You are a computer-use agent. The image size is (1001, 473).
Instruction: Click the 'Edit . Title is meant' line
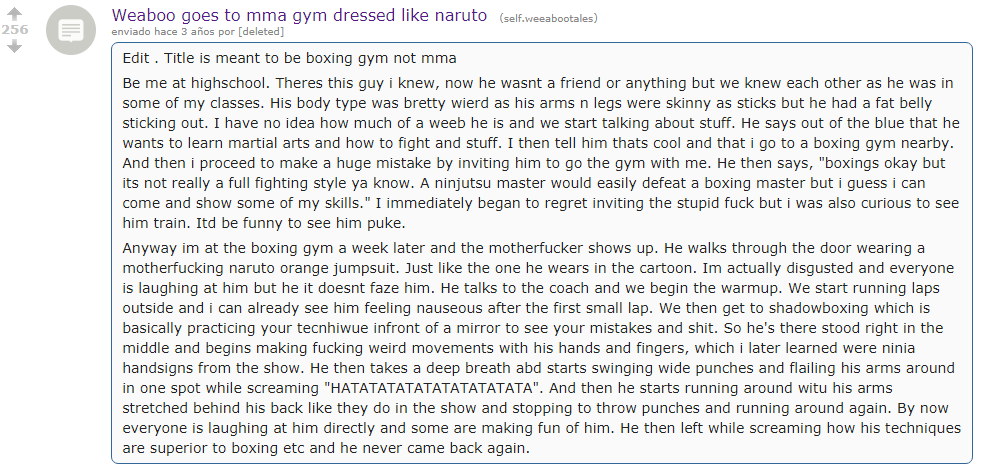[x=289, y=58]
